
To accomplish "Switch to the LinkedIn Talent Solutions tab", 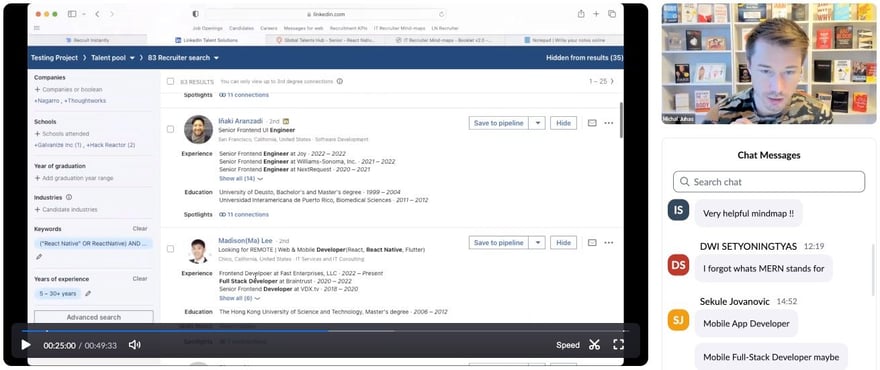I will pos(207,40).
